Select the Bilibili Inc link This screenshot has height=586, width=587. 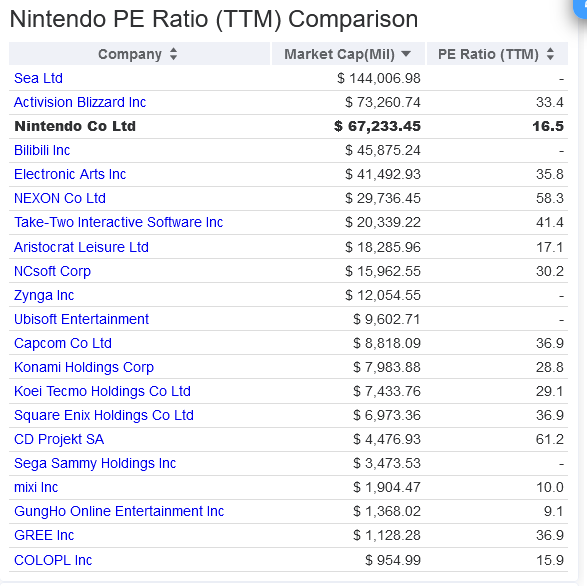point(42,150)
